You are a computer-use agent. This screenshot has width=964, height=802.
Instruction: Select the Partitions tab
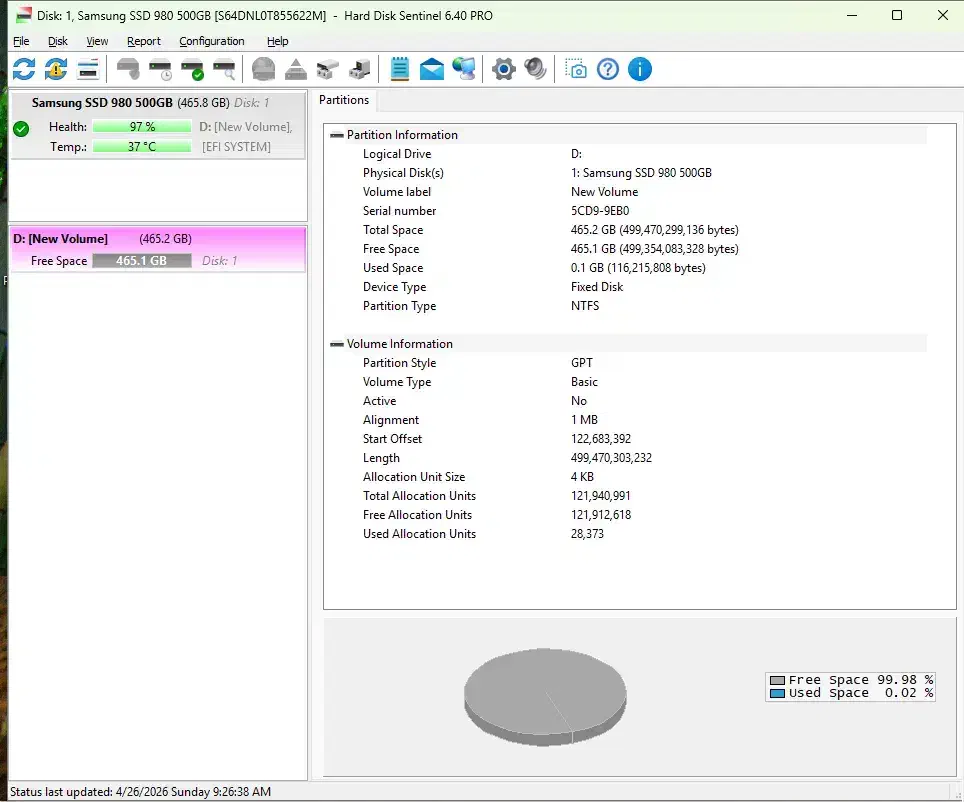[344, 100]
